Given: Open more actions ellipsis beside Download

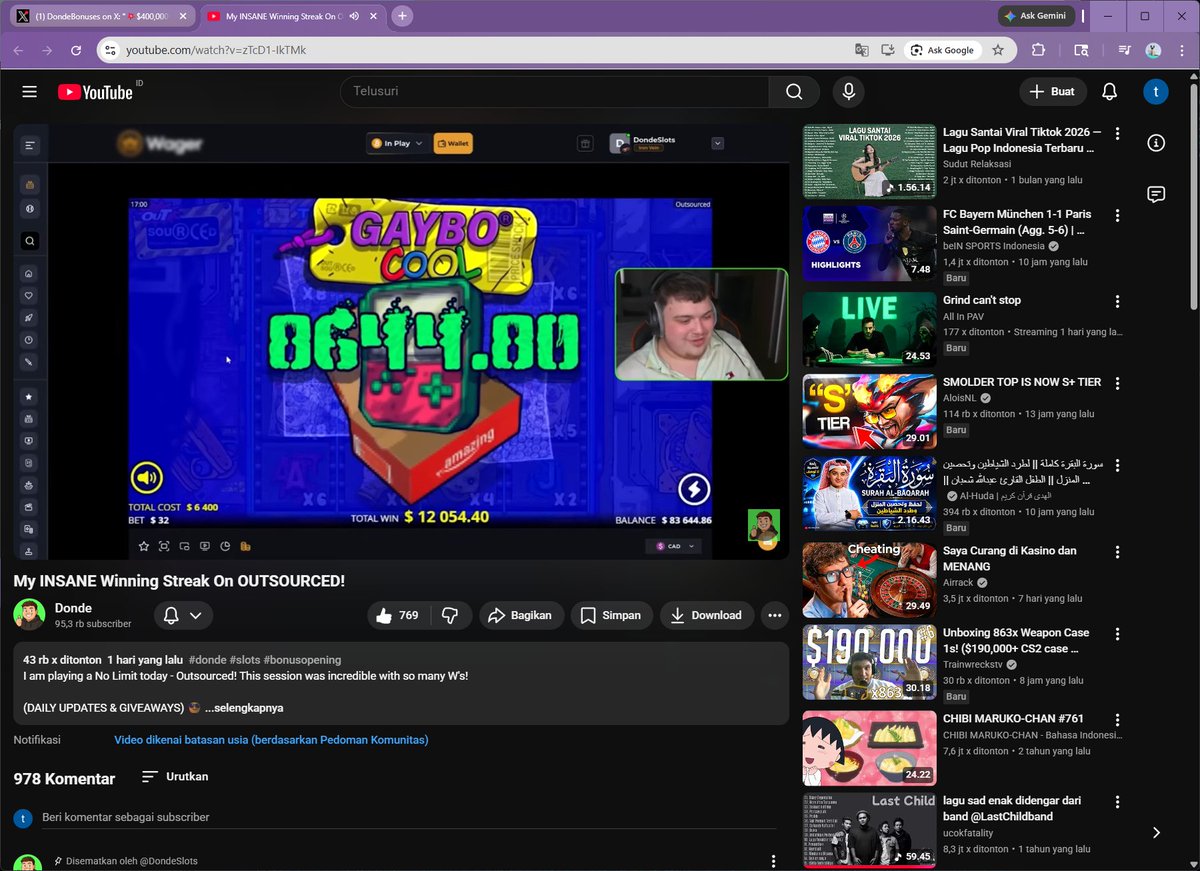Looking at the screenshot, I should click(x=775, y=615).
